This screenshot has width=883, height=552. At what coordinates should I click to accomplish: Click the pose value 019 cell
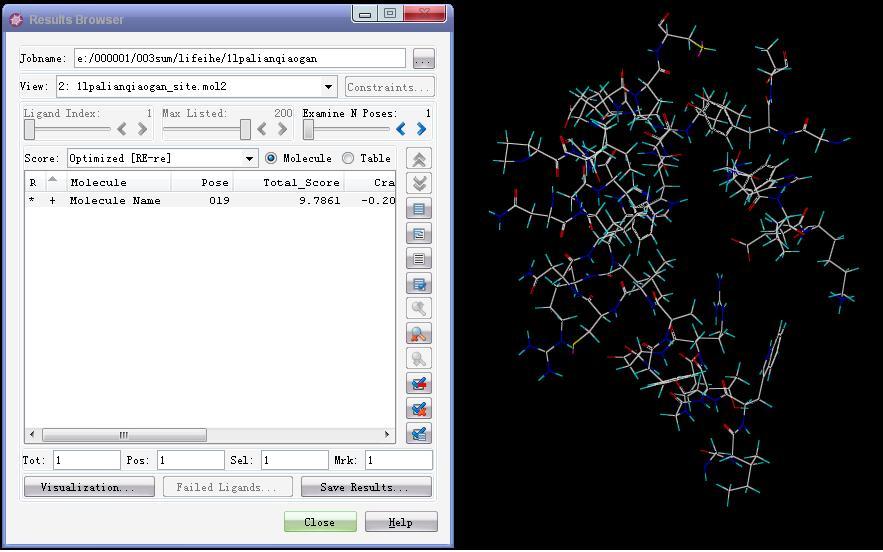point(219,201)
